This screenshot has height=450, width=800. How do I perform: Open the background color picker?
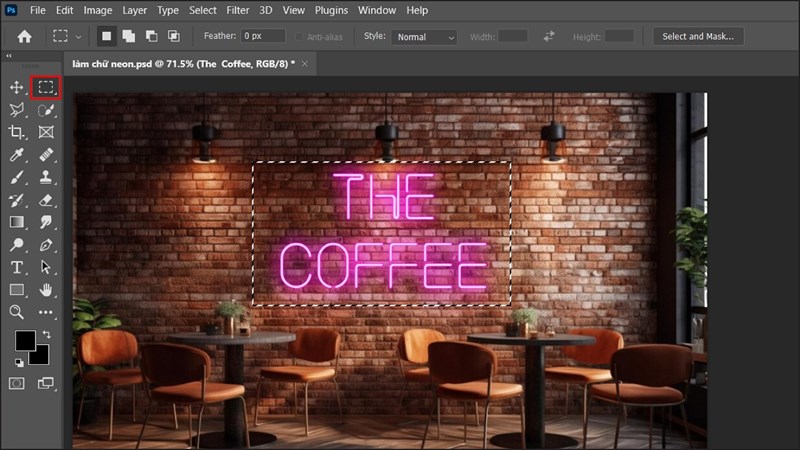click(x=42, y=358)
